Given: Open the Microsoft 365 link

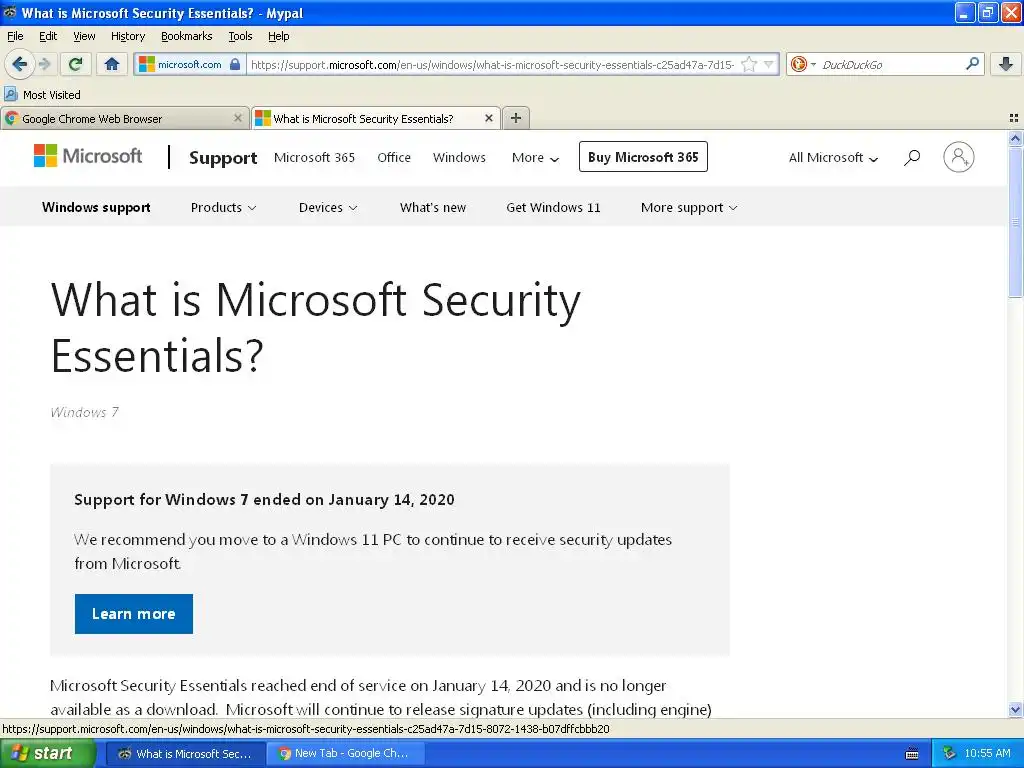Looking at the screenshot, I should (x=314, y=157).
